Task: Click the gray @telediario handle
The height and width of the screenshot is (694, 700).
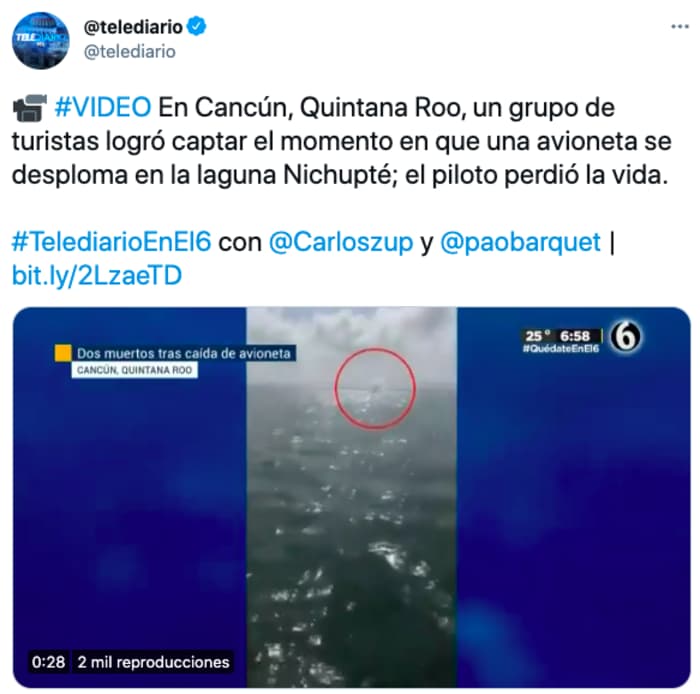Action: click(129, 52)
